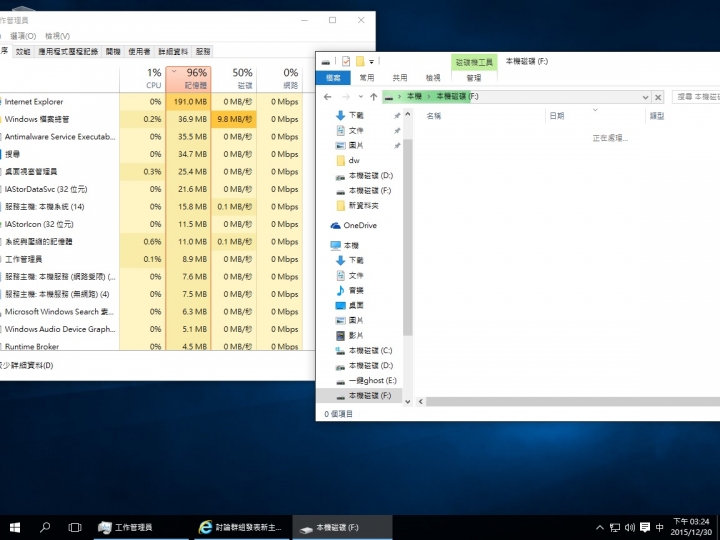Switch to 使用者 tab
The image size is (720, 540).
pos(139,51)
